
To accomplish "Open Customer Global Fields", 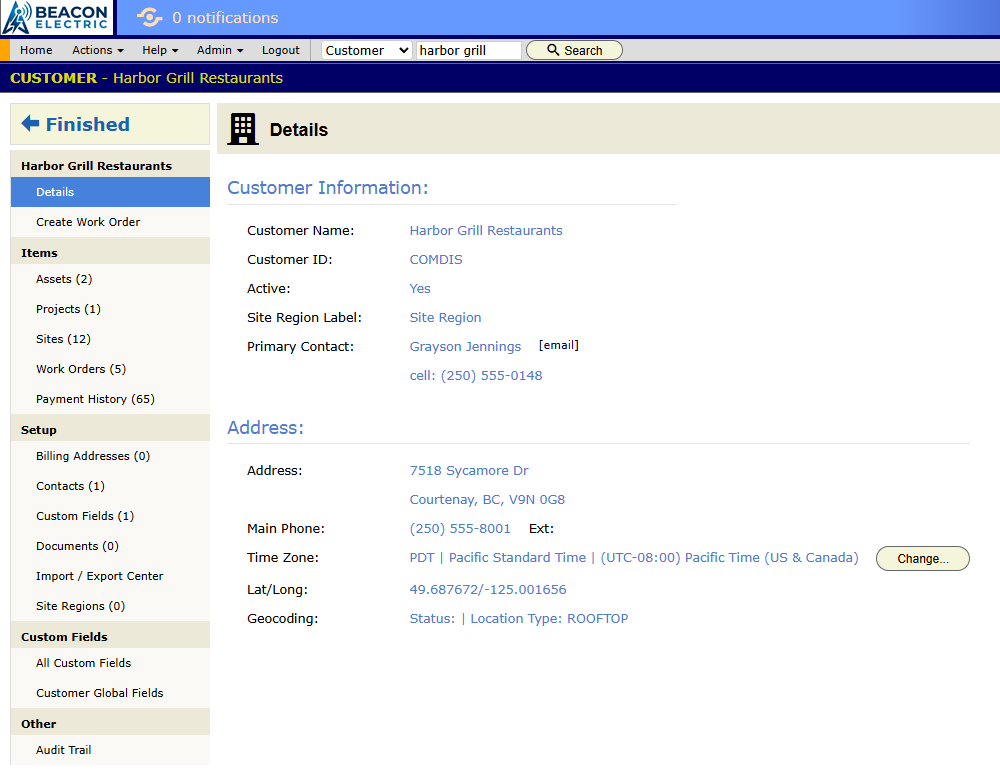I will pos(110,693).
